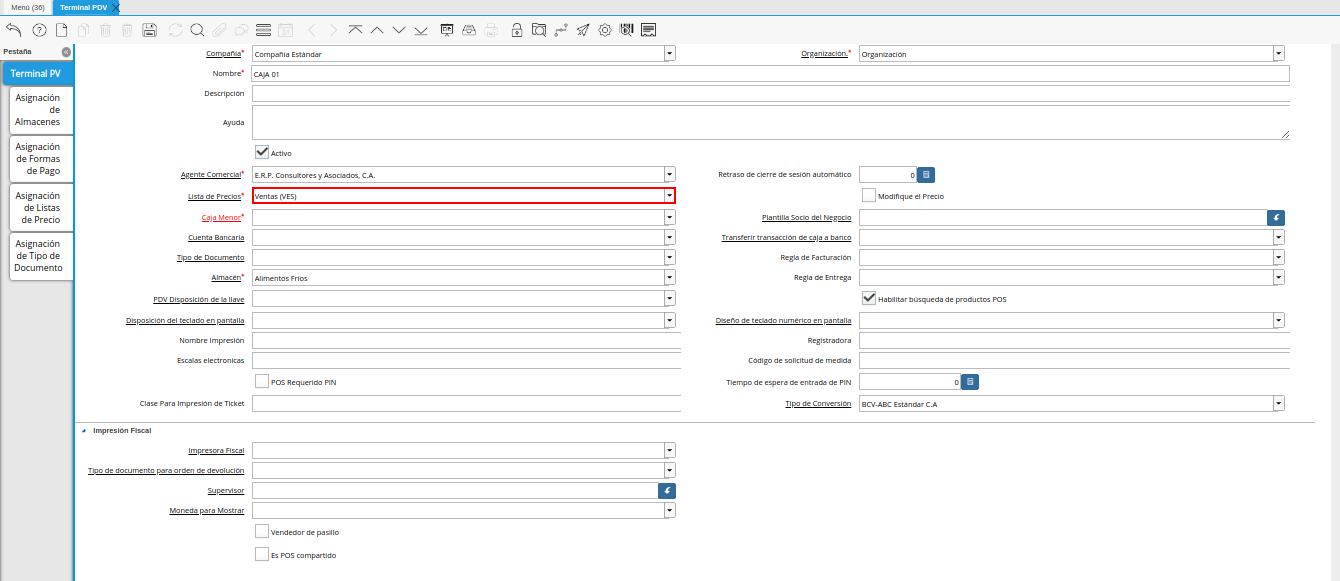1340x581 pixels.
Task: Enable the Modifique el Precio checkbox
Action: (869, 196)
